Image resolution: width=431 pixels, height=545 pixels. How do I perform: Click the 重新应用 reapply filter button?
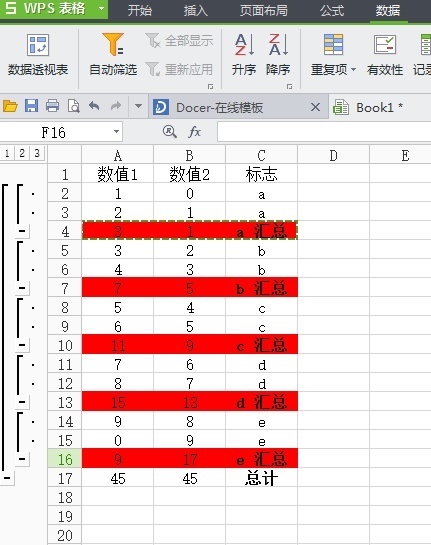tap(179, 69)
